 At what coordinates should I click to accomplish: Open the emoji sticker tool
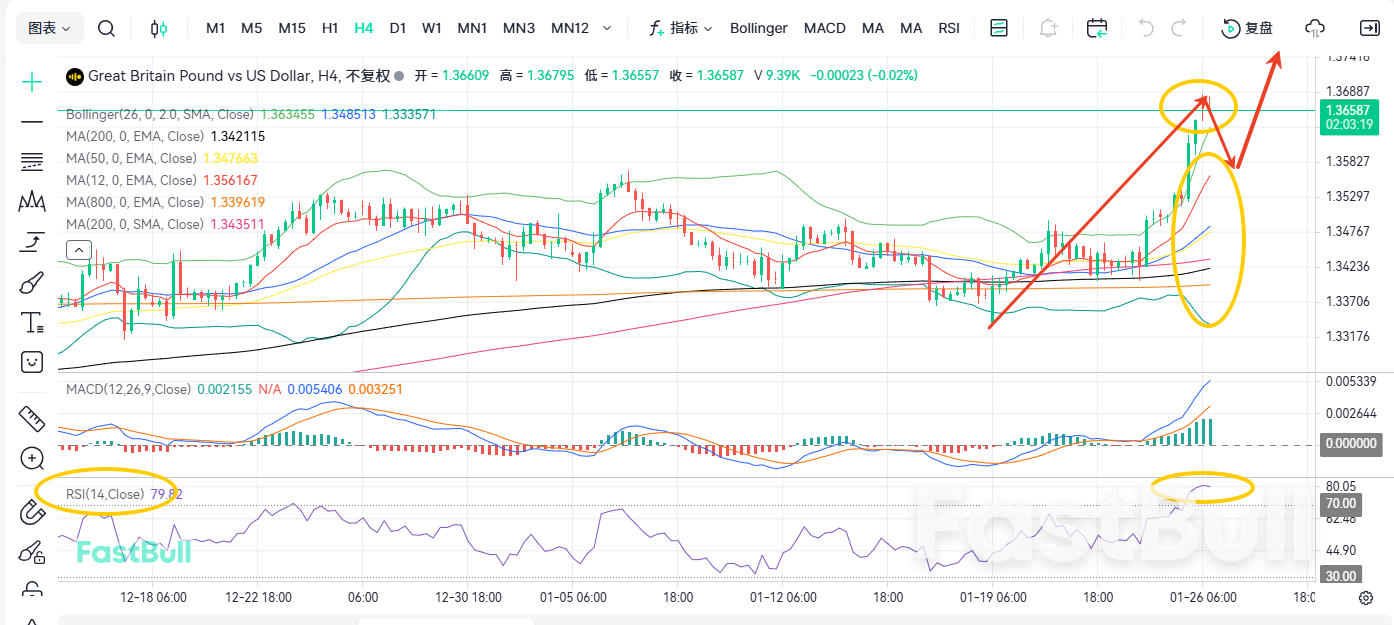click(x=31, y=361)
